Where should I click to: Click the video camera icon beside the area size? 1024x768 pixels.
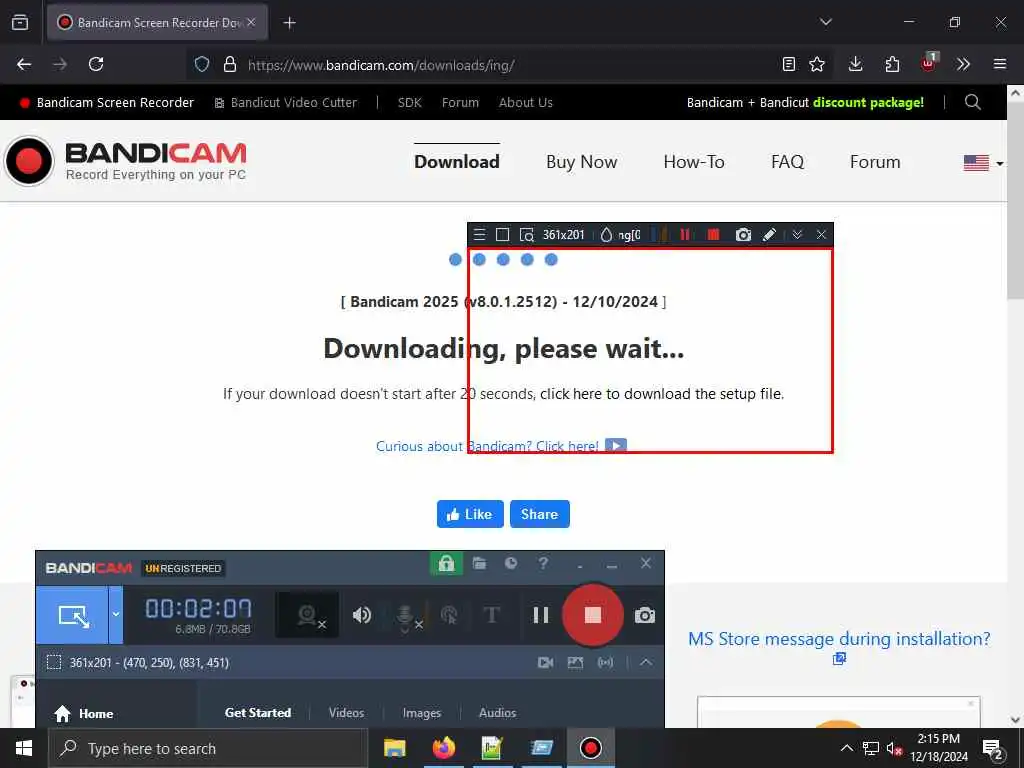[545, 662]
